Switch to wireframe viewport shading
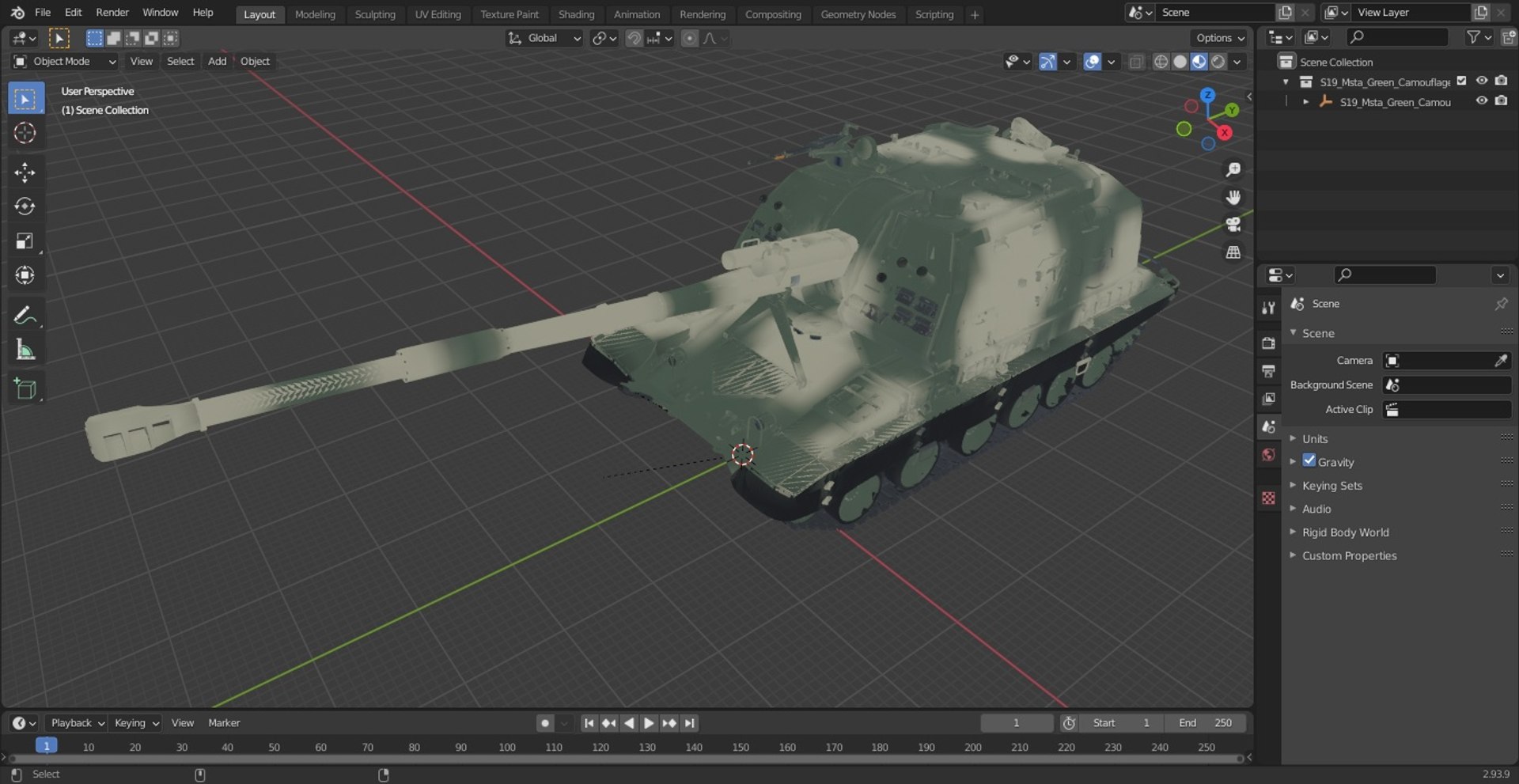Viewport: 1519px width, 784px height. (1161, 62)
